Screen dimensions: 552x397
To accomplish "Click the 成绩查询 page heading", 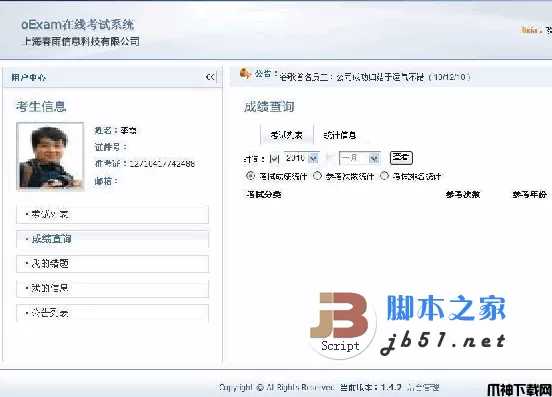I will (x=269, y=107).
